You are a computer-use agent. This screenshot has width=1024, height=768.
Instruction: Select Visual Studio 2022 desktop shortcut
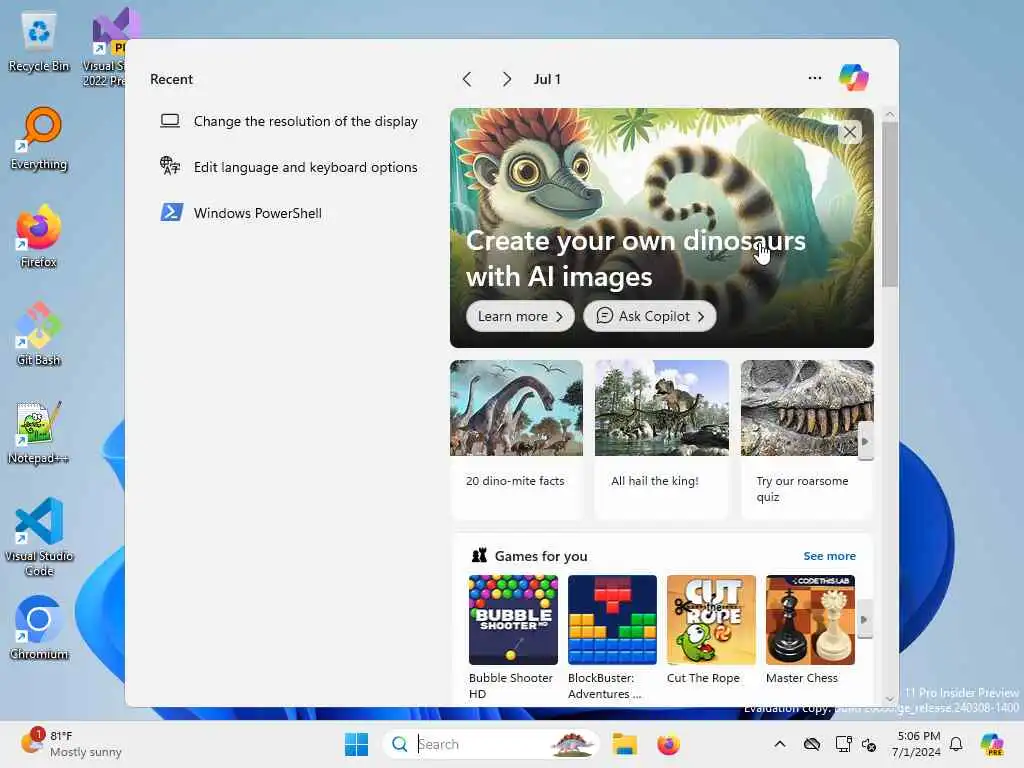tap(104, 47)
